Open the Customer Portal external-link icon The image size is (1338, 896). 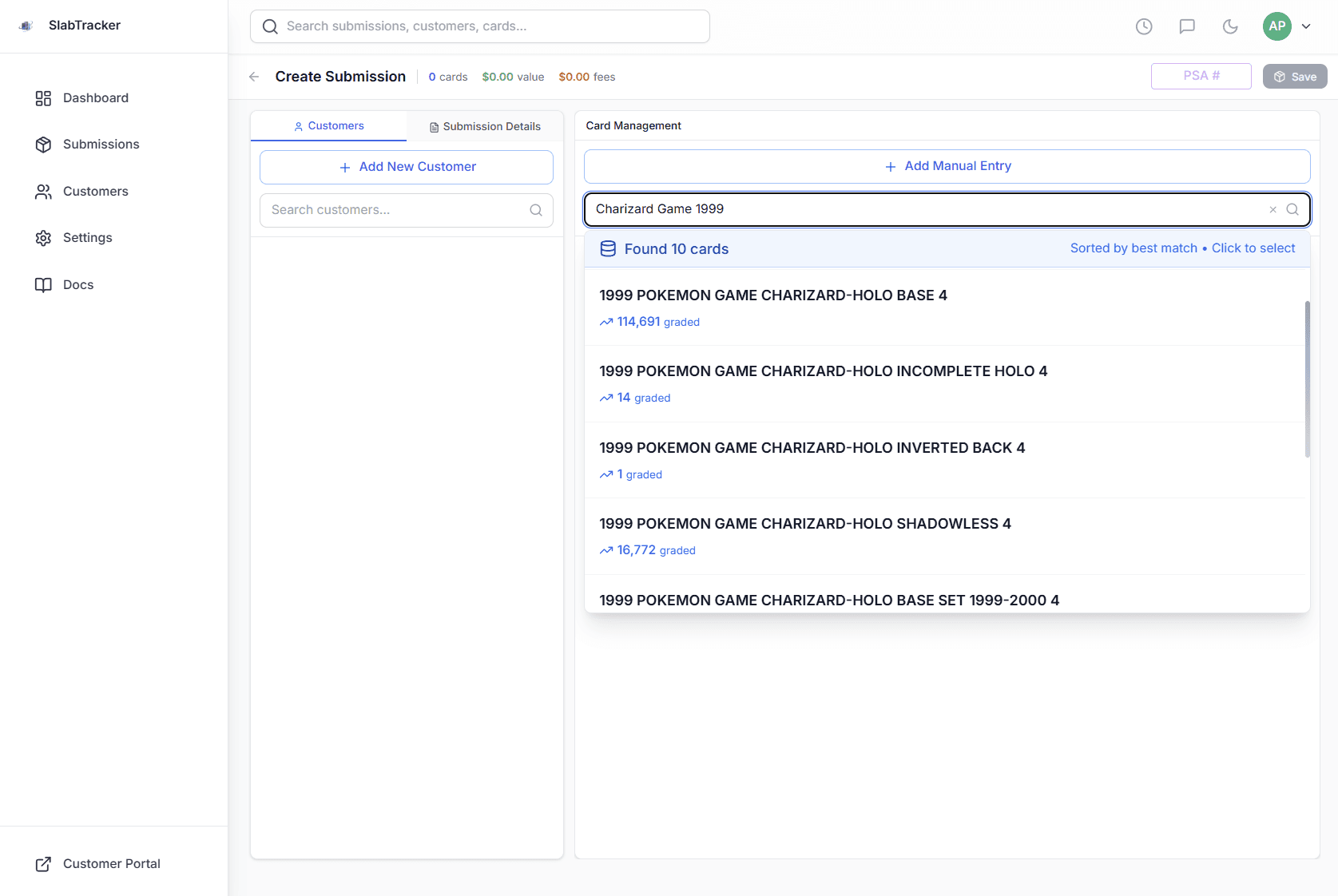tap(43, 864)
